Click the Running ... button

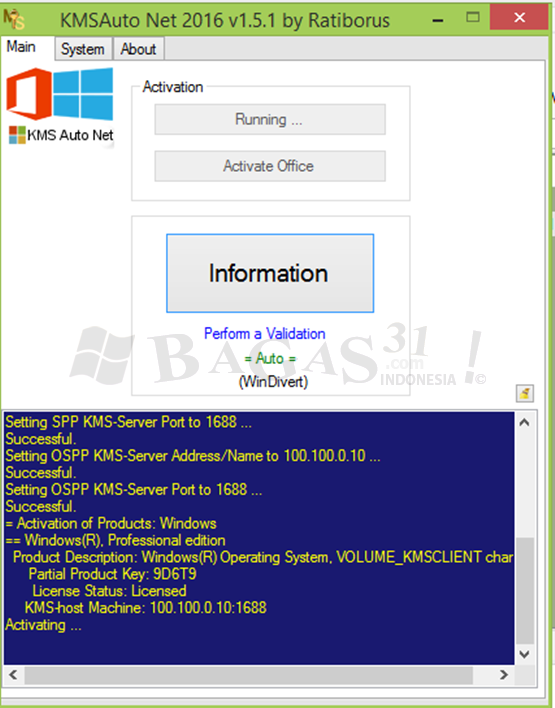270,120
